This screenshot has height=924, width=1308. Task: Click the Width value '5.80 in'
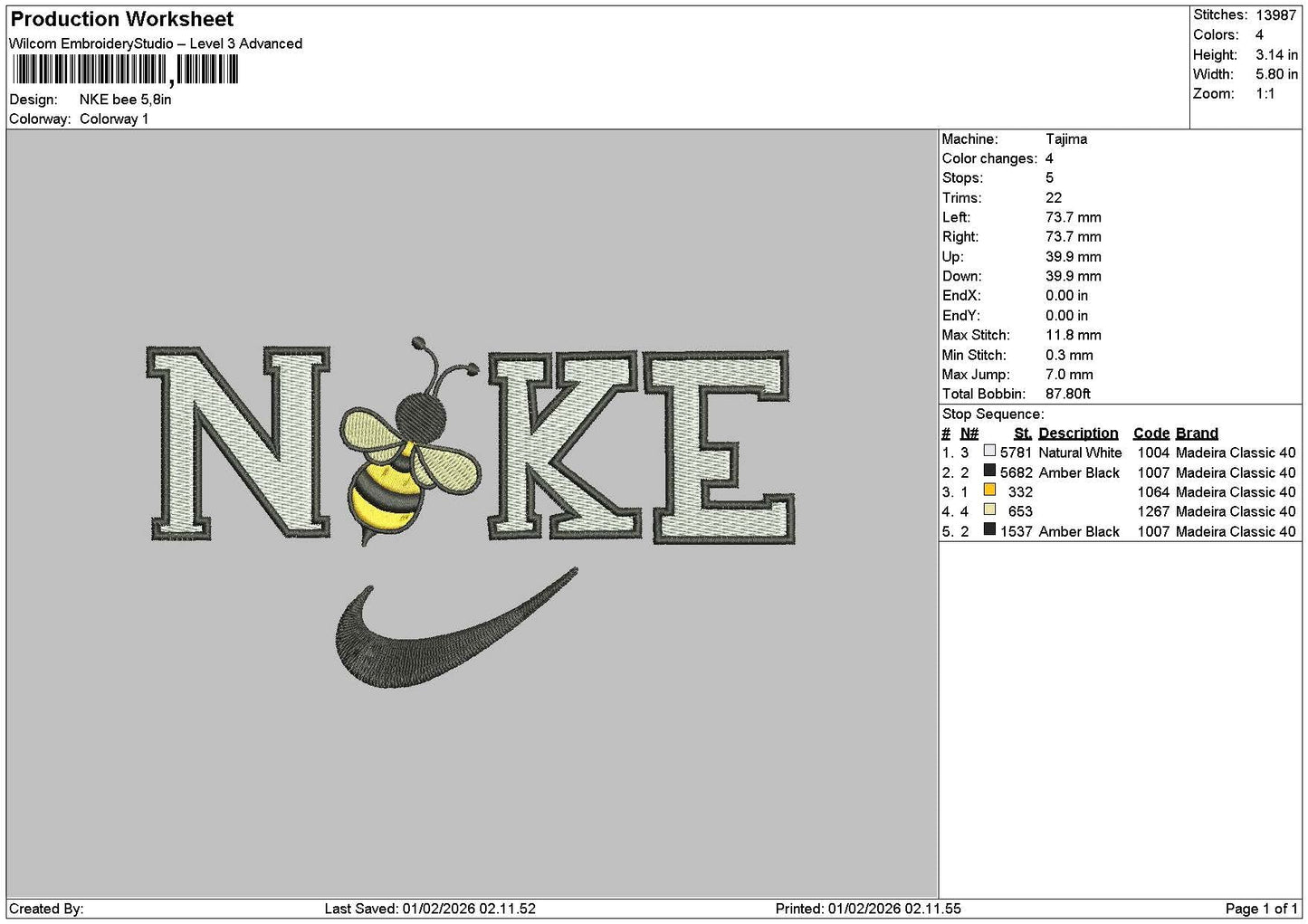point(1276,74)
